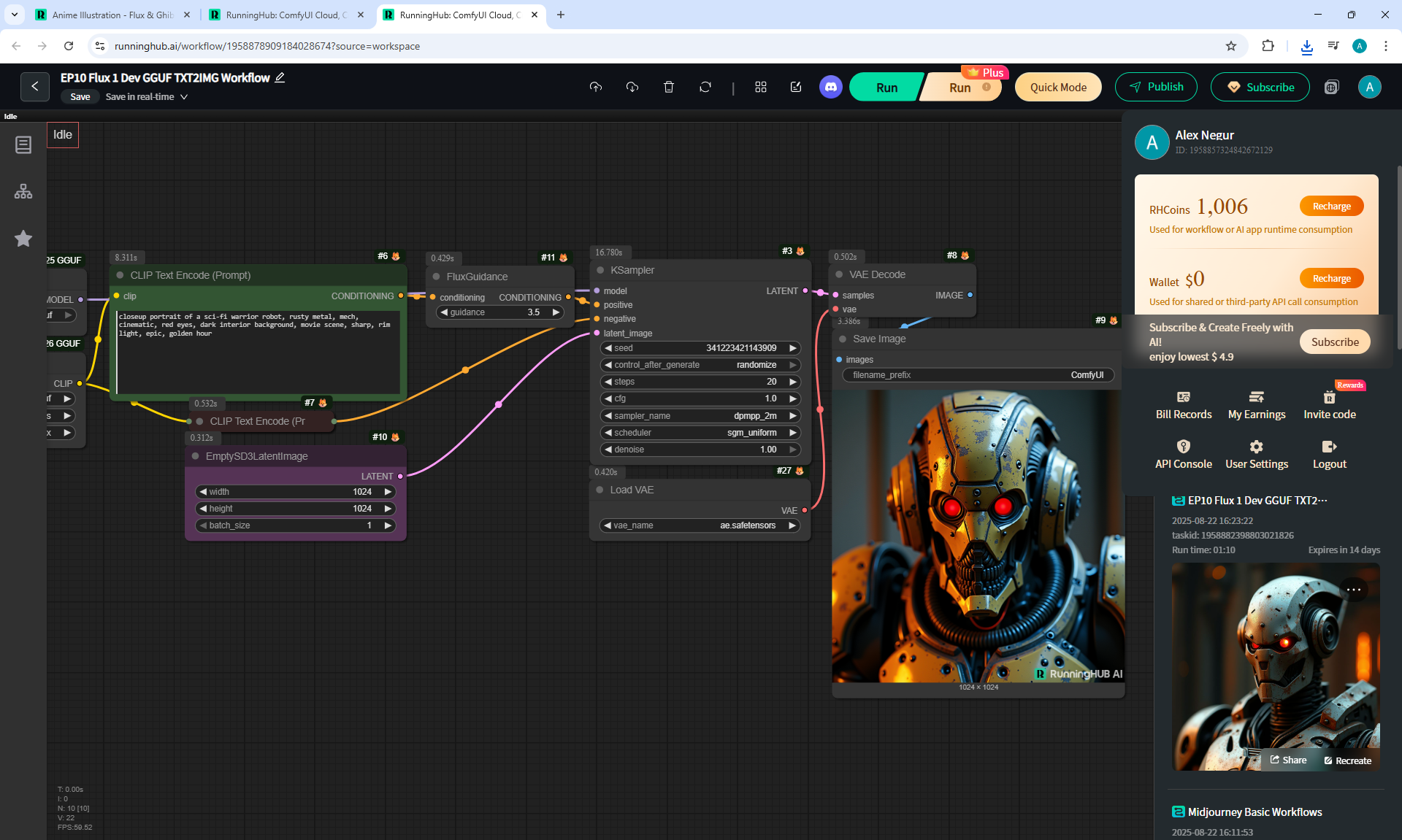Click the pencil icon to rename workflow
This screenshot has width=1402, height=840.
(x=280, y=77)
